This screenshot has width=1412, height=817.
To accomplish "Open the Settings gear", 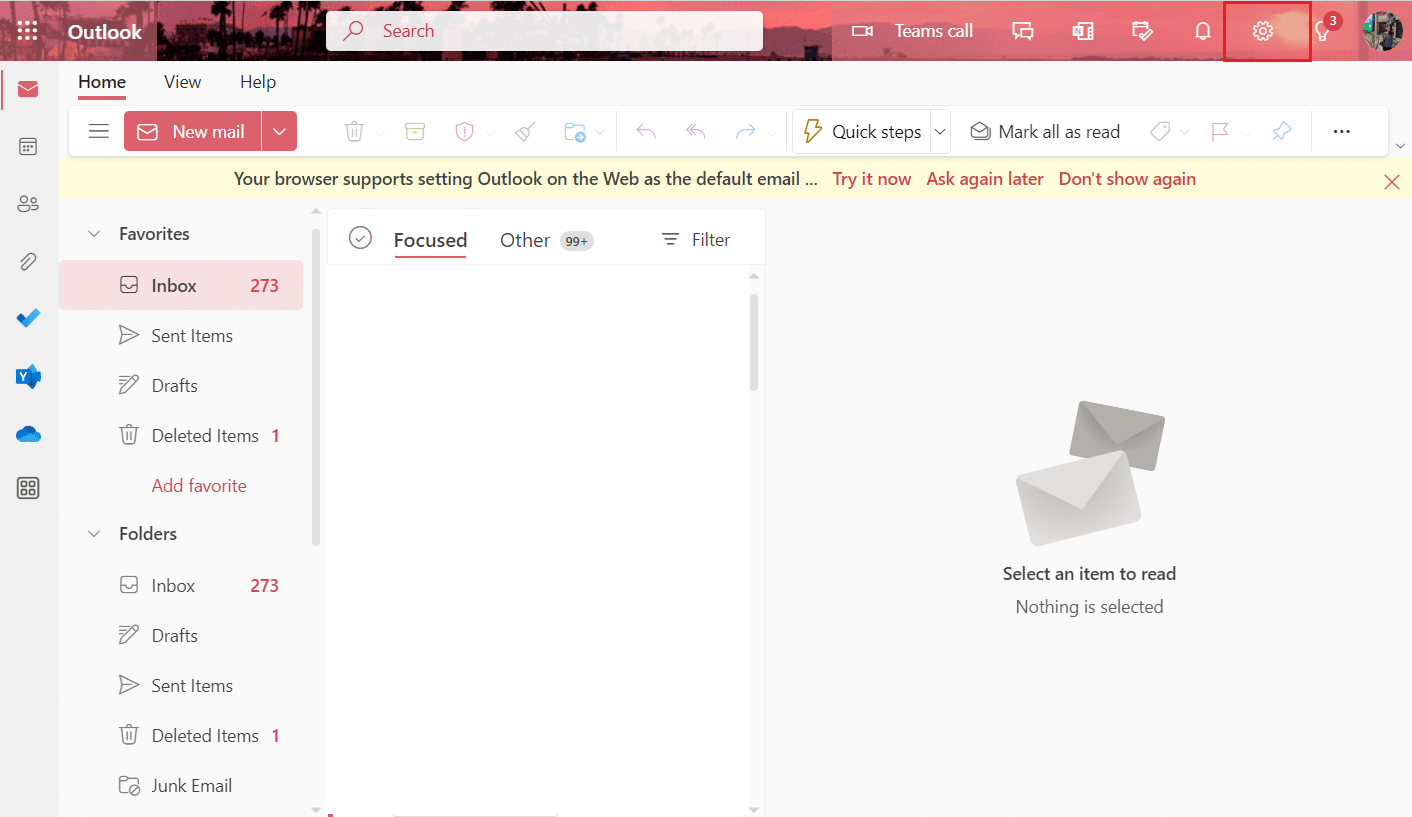I will pyautogui.click(x=1263, y=31).
